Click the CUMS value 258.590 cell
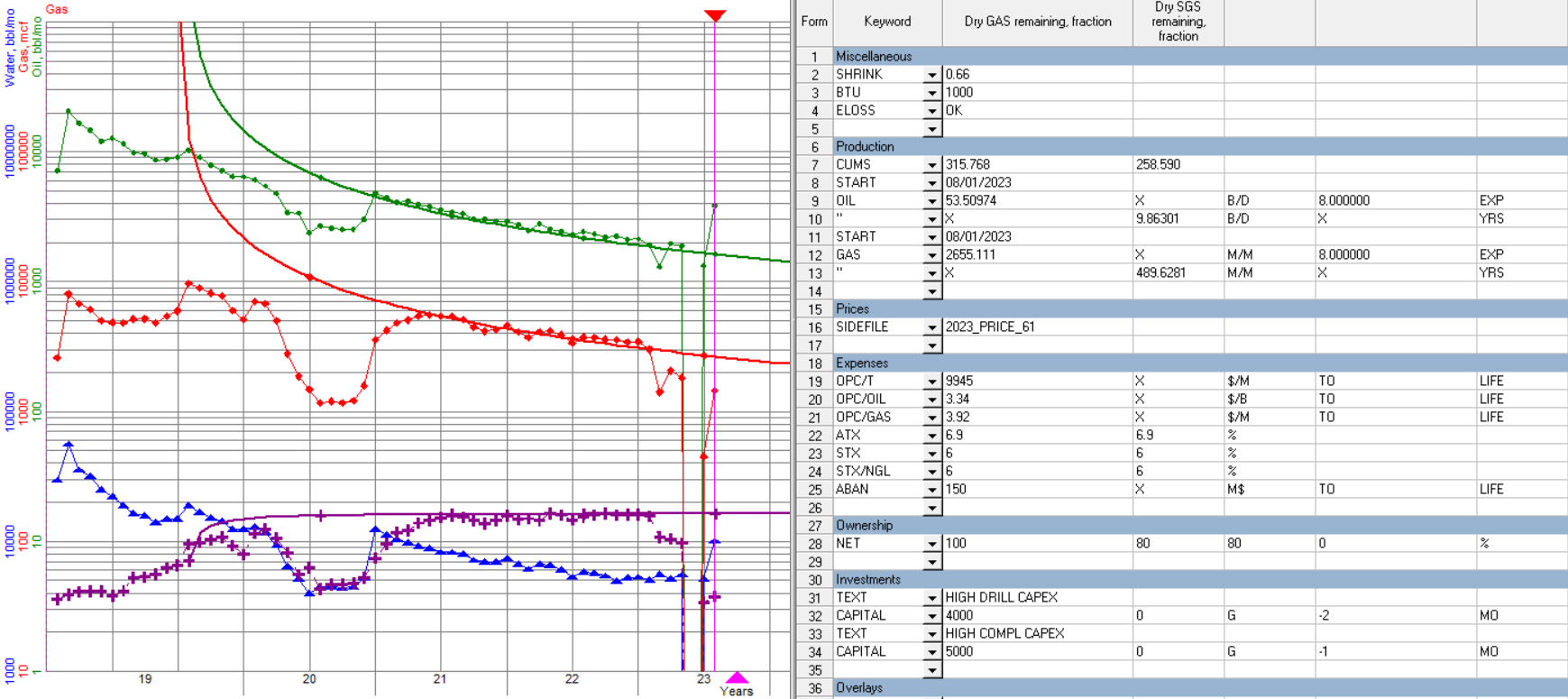The image size is (1568, 699). coord(1178,164)
